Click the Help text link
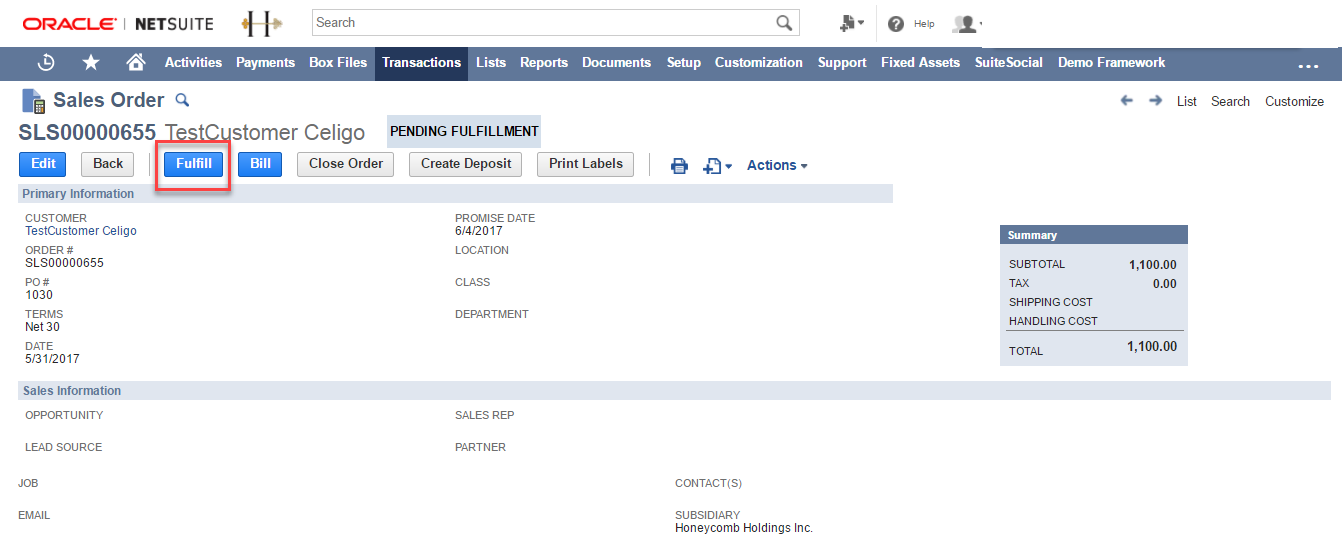 point(924,24)
